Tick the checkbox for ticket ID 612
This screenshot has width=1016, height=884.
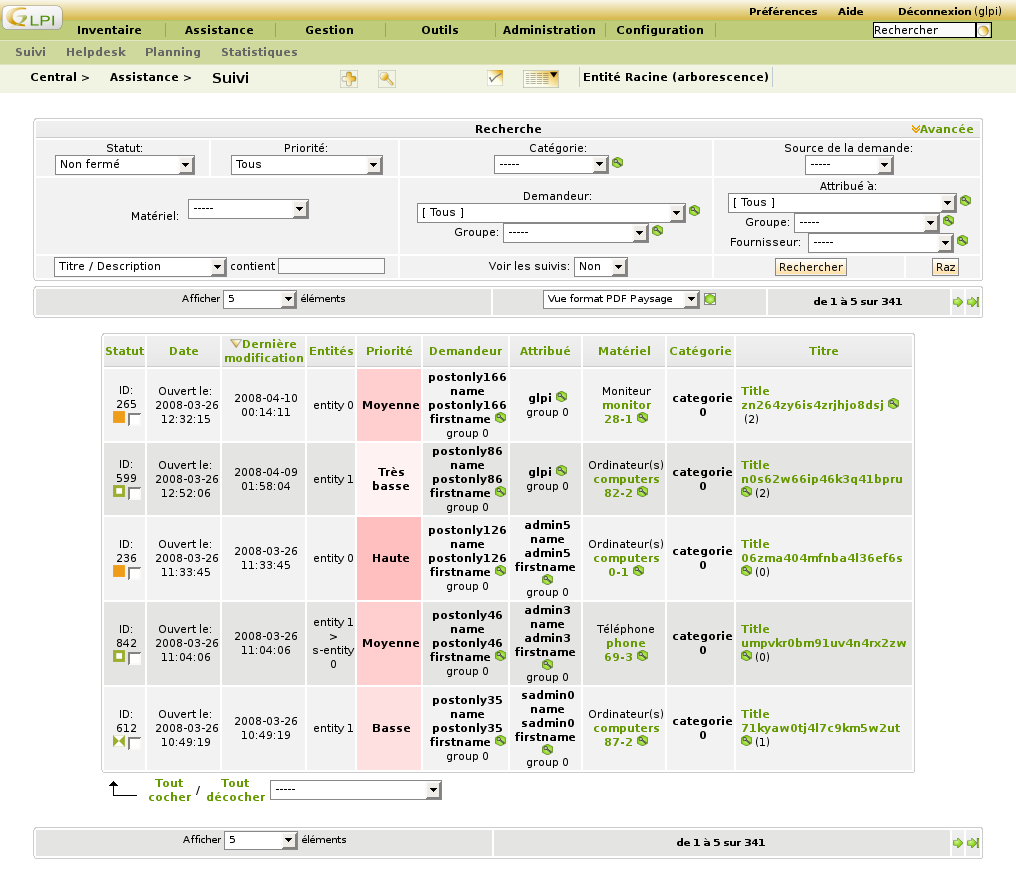[x=134, y=743]
